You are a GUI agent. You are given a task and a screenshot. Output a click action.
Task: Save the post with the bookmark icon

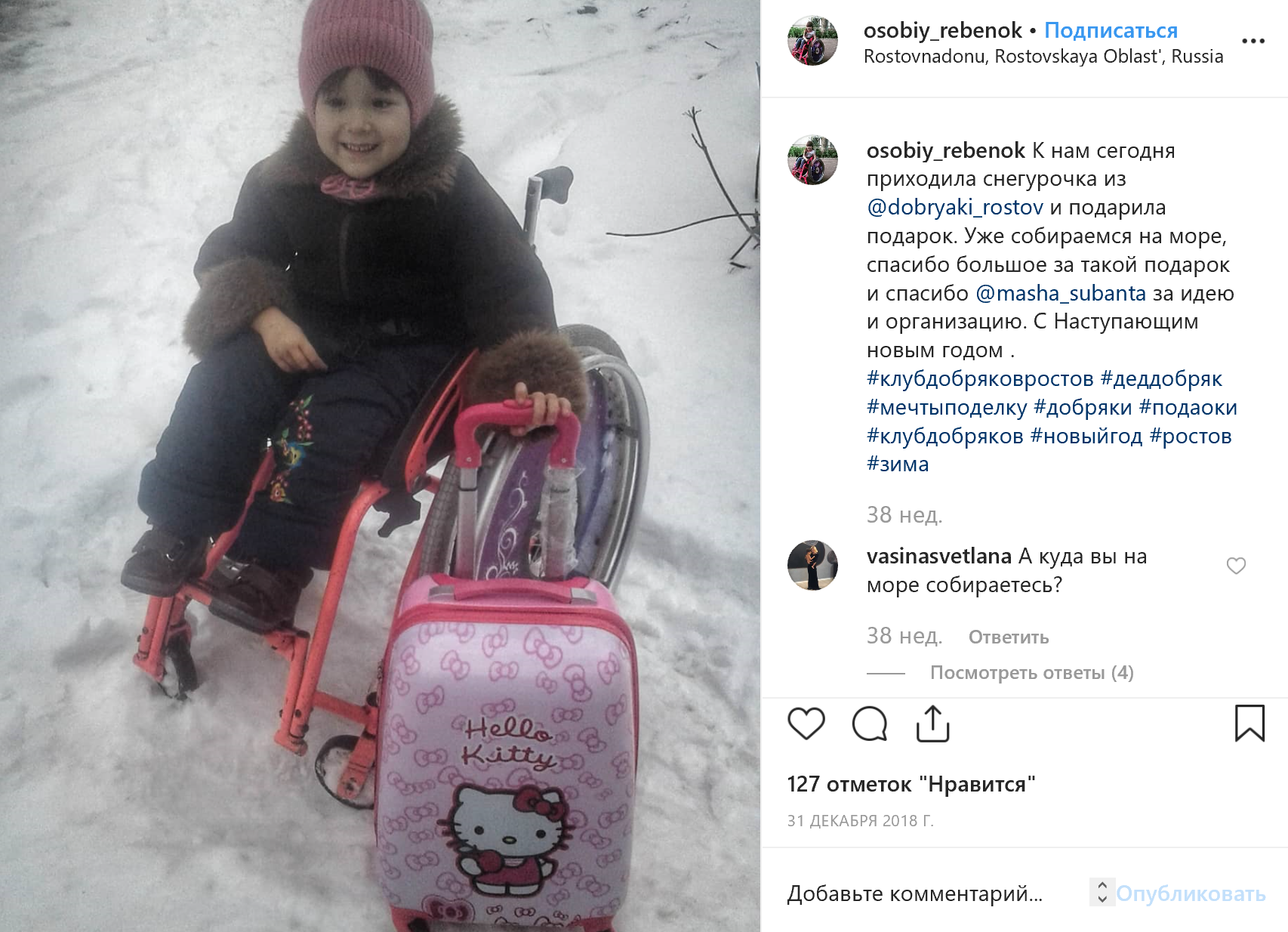click(1249, 724)
